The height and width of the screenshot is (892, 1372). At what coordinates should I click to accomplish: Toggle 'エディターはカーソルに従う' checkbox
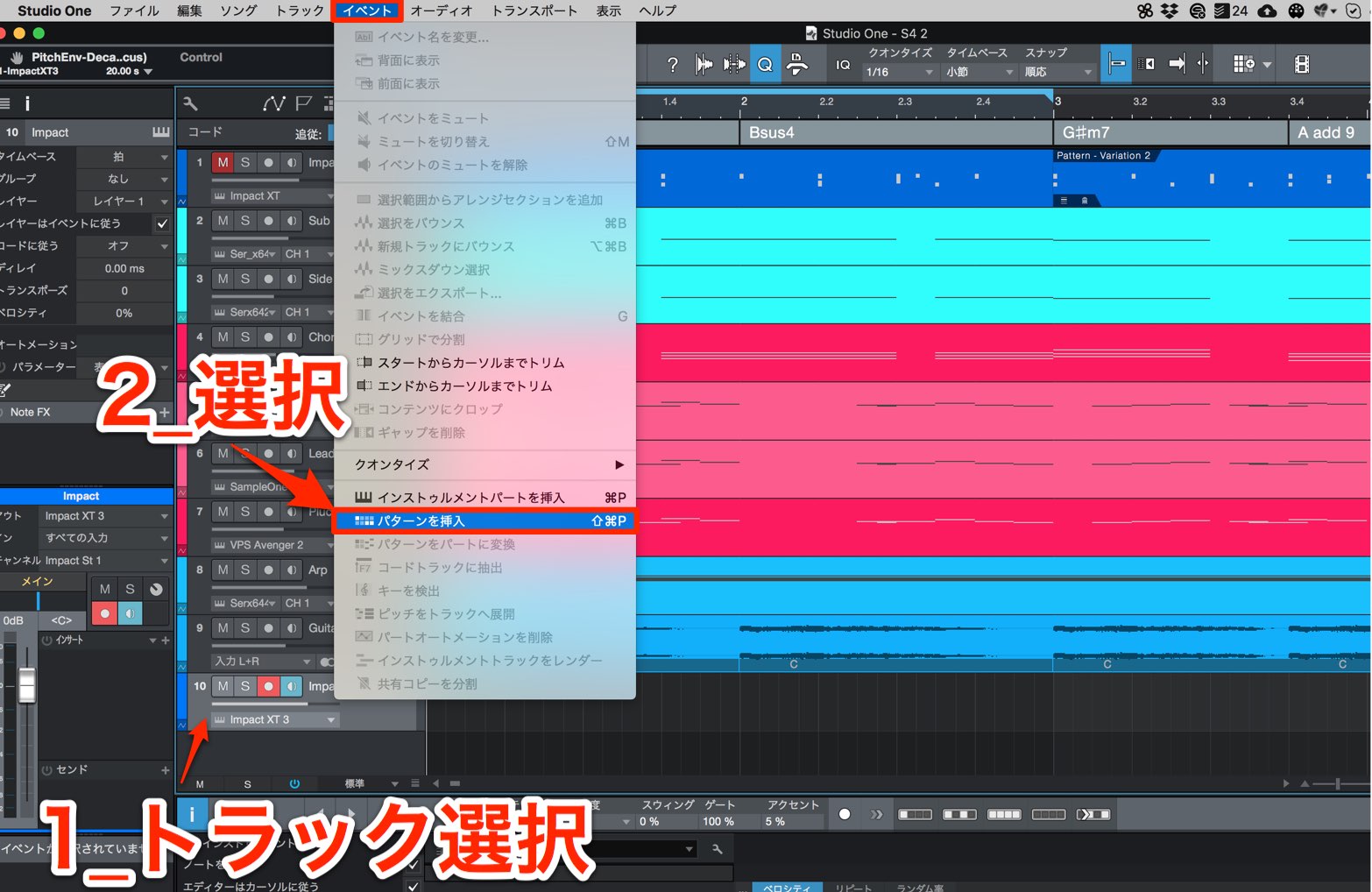tap(413, 885)
